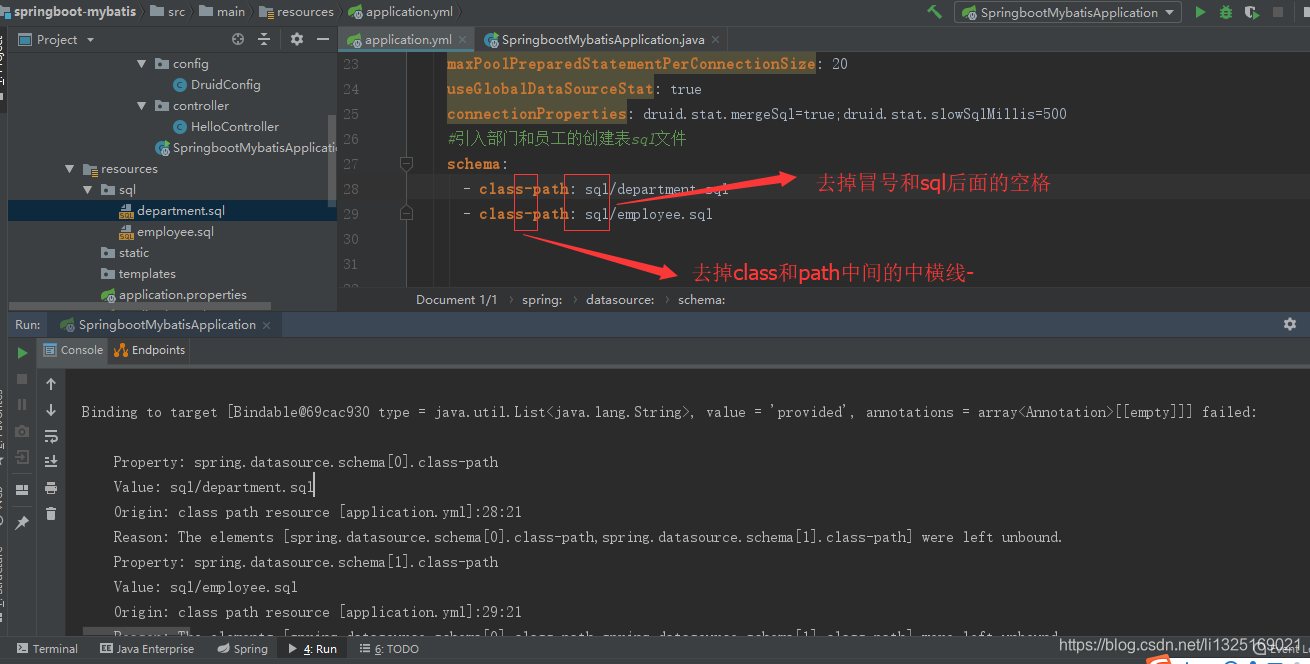Screen dimensions: 1310x664
Task: Open Project panel gear settings
Action: click(x=297, y=39)
